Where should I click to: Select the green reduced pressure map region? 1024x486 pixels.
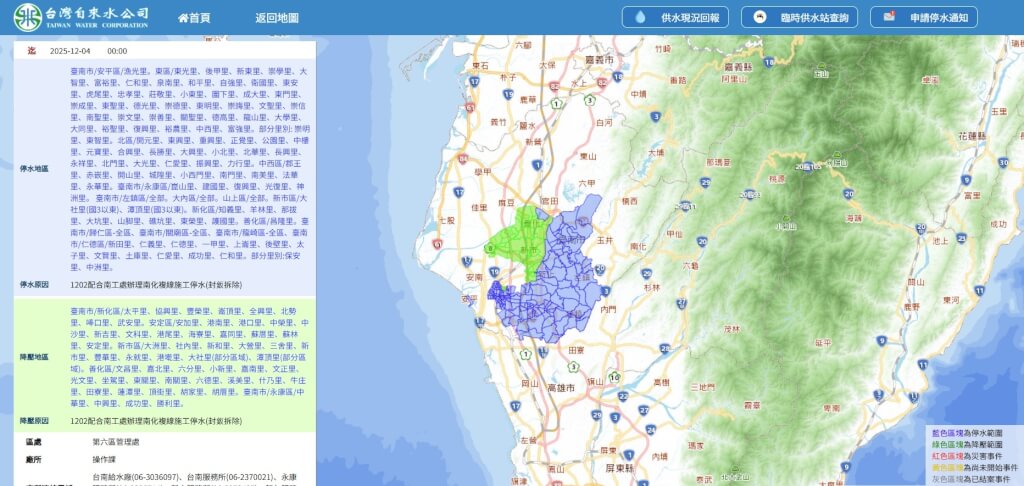pos(518,242)
